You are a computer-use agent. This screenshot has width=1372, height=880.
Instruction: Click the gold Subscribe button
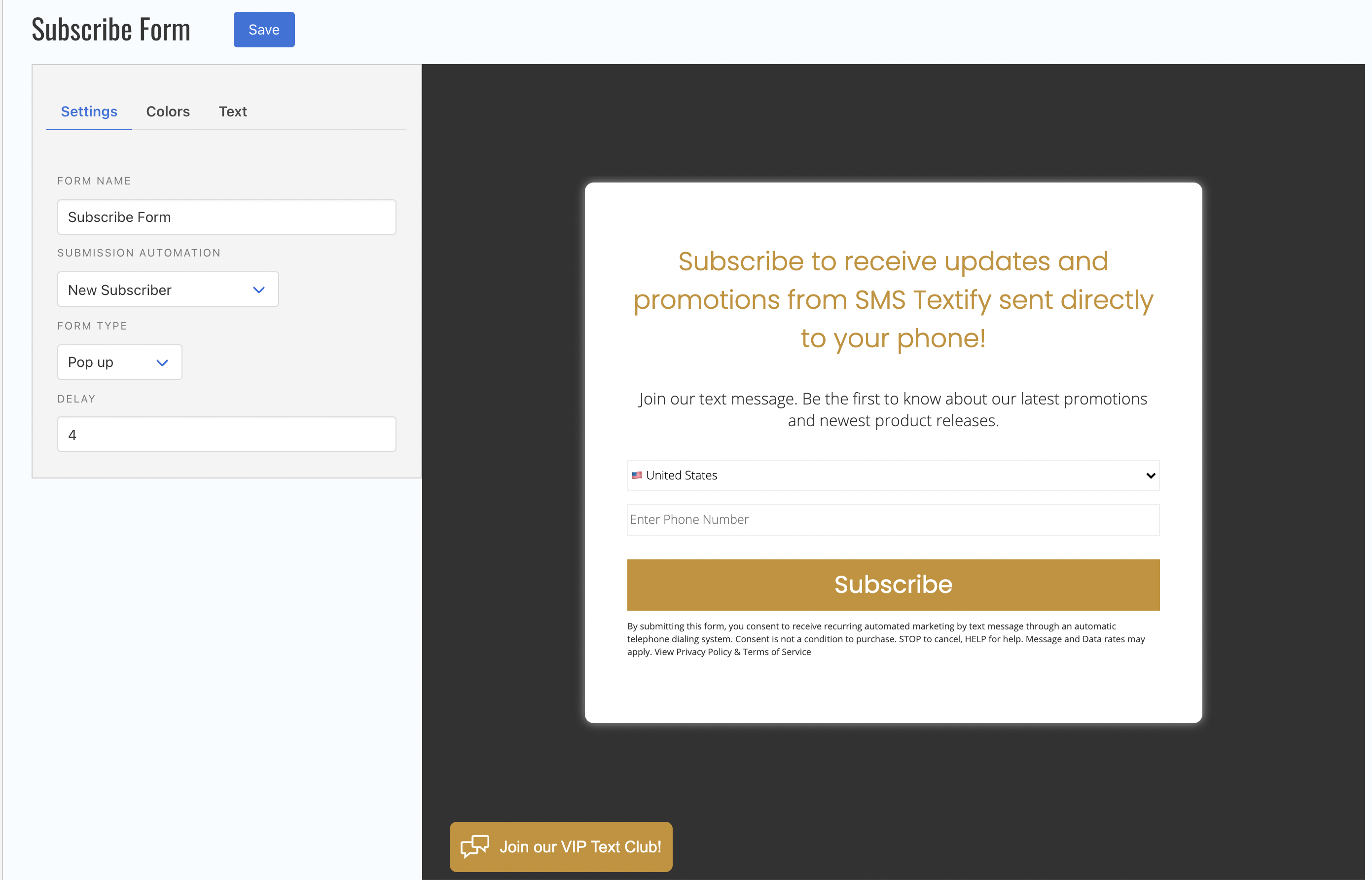pos(893,585)
